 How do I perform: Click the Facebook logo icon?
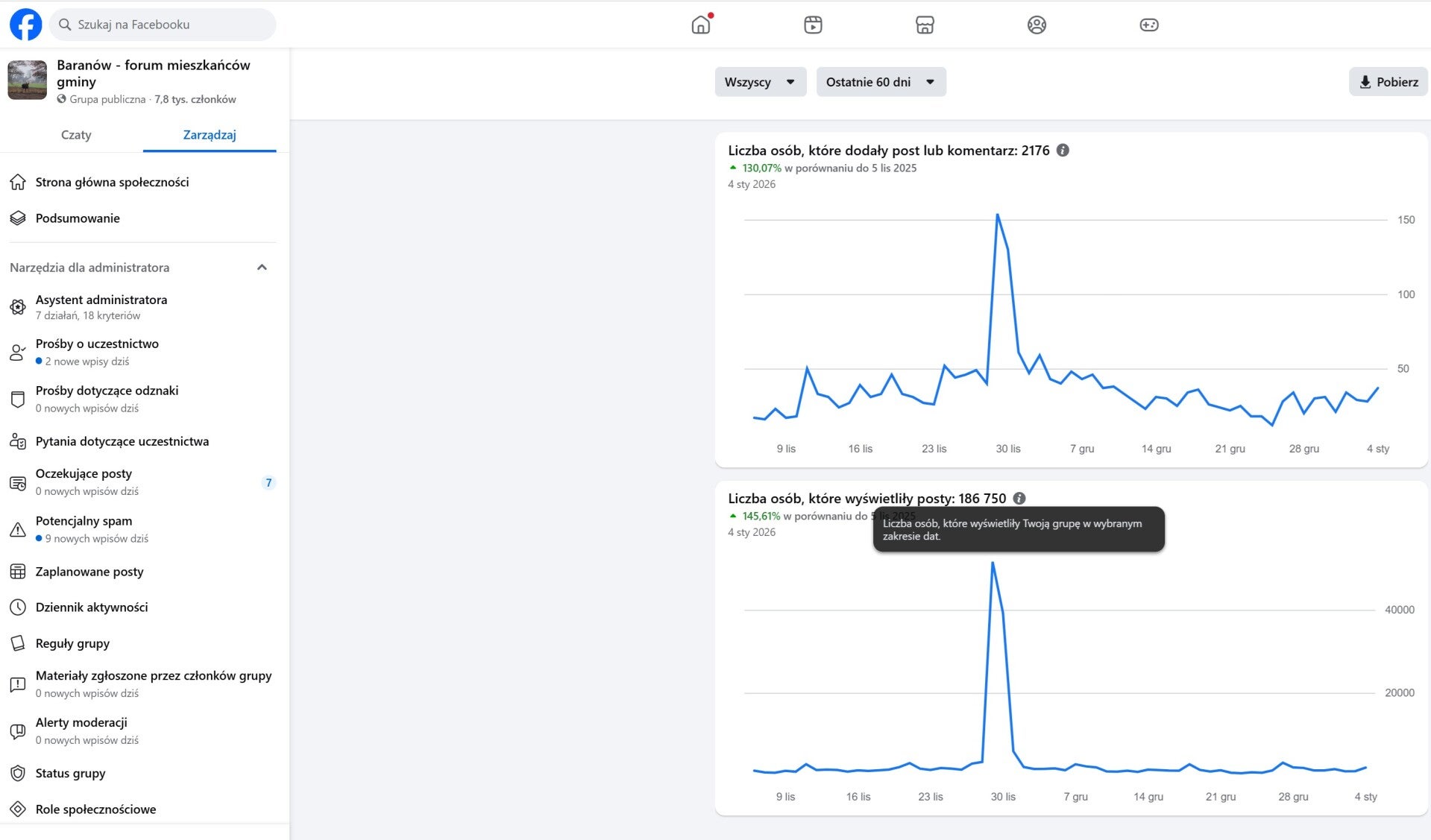[x=25, y=25]
